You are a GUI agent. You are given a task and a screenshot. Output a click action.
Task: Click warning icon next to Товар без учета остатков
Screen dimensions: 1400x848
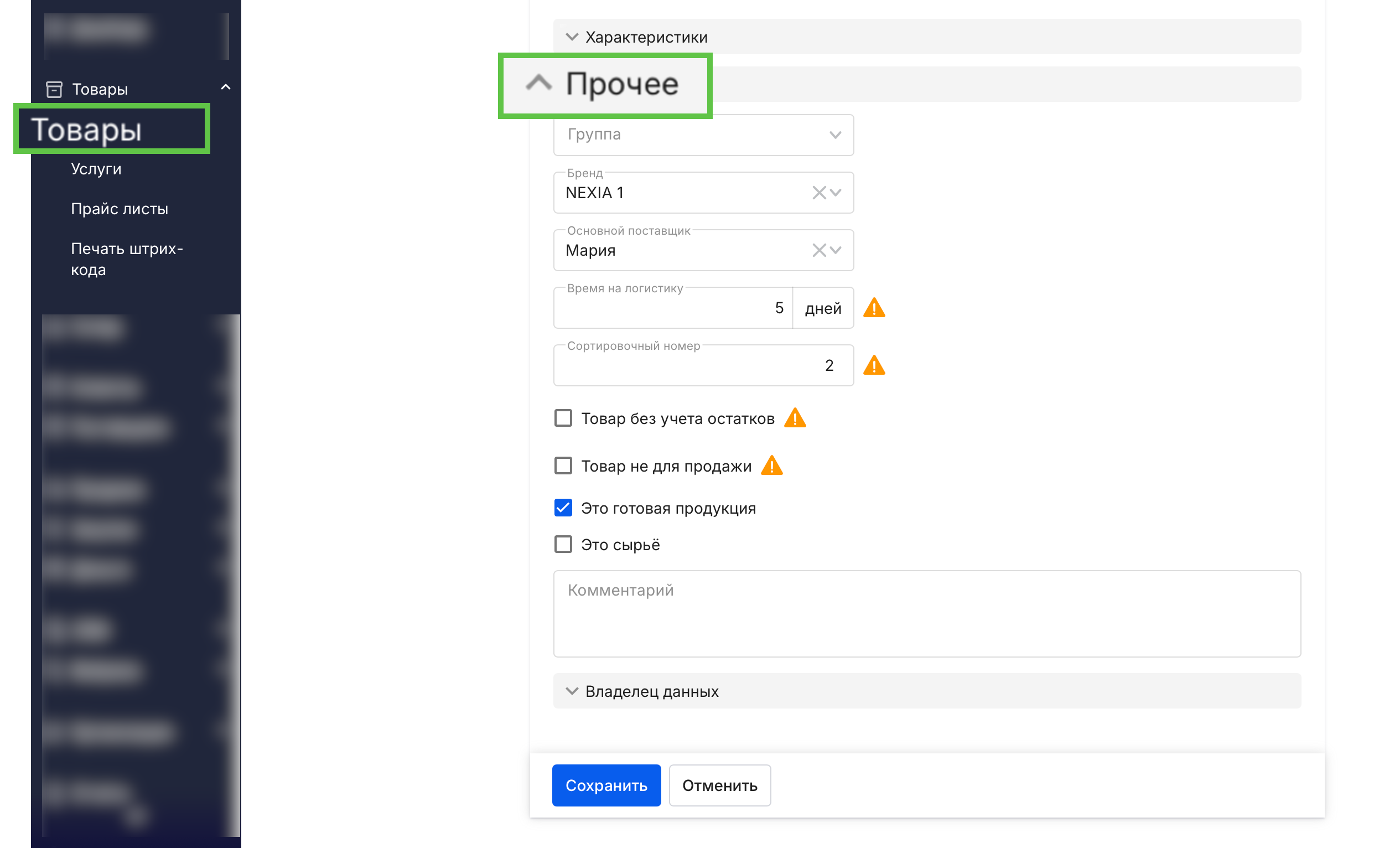pos(795,418)
